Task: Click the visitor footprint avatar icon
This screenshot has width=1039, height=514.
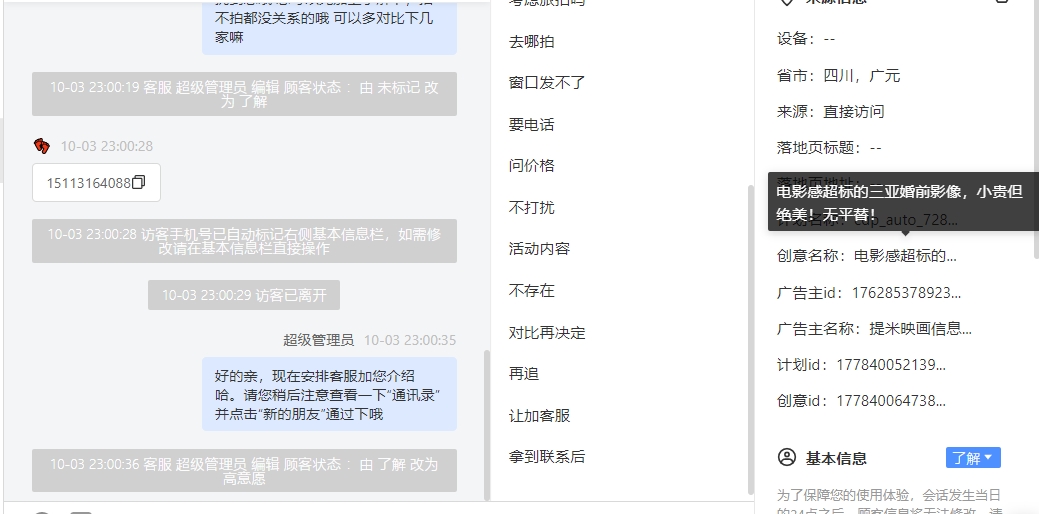Action: (42, 146)
